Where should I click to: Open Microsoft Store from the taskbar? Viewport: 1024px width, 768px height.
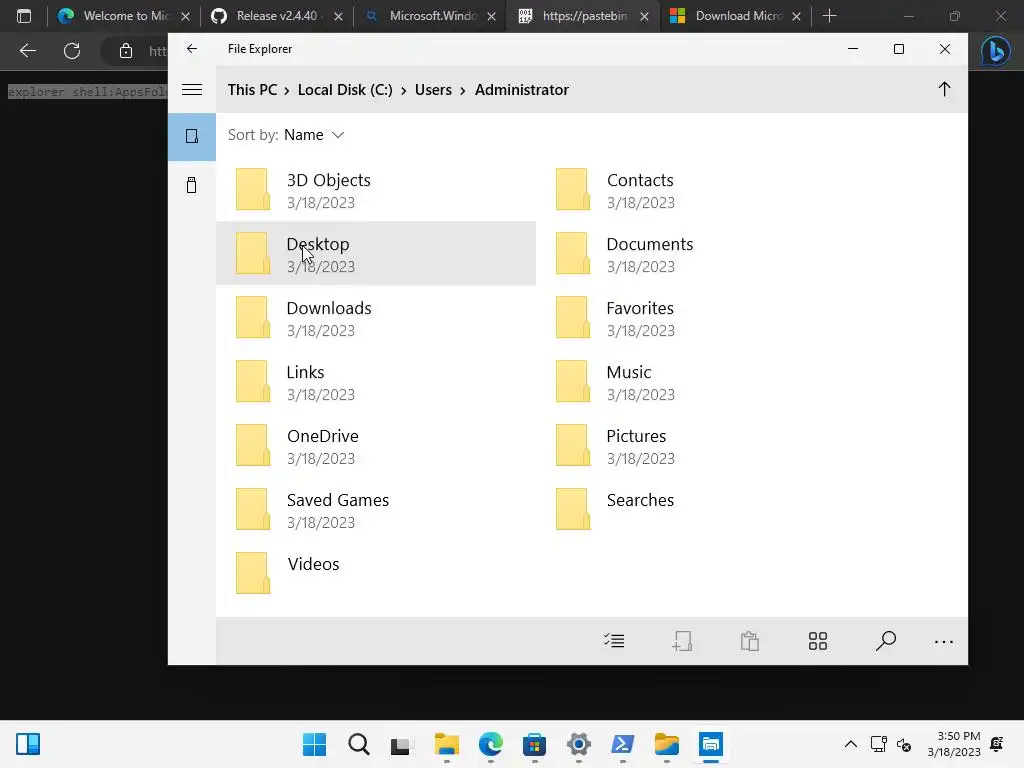(534, 744)
